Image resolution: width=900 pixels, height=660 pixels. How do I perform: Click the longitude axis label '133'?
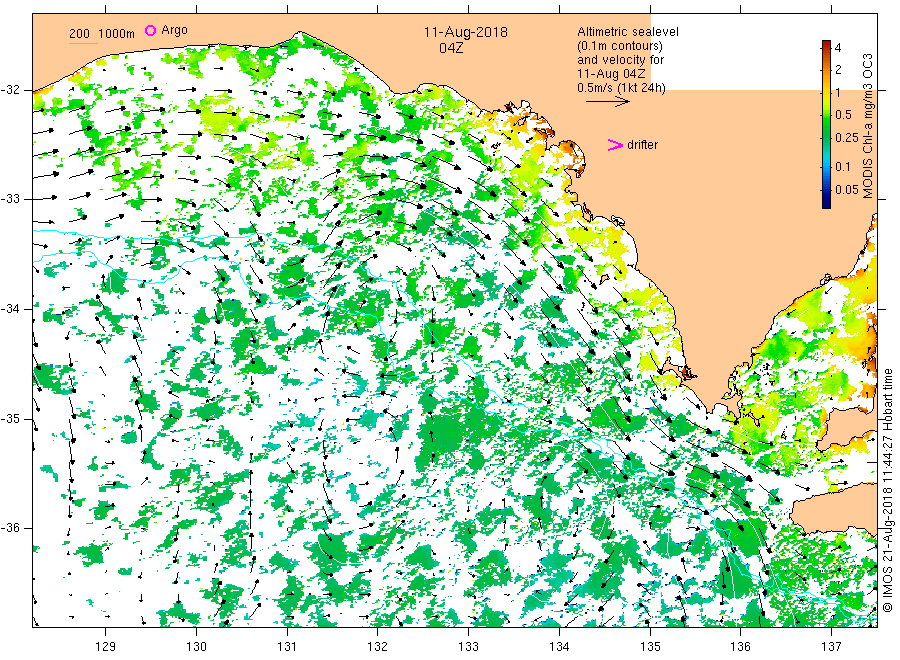pos(468,647)
